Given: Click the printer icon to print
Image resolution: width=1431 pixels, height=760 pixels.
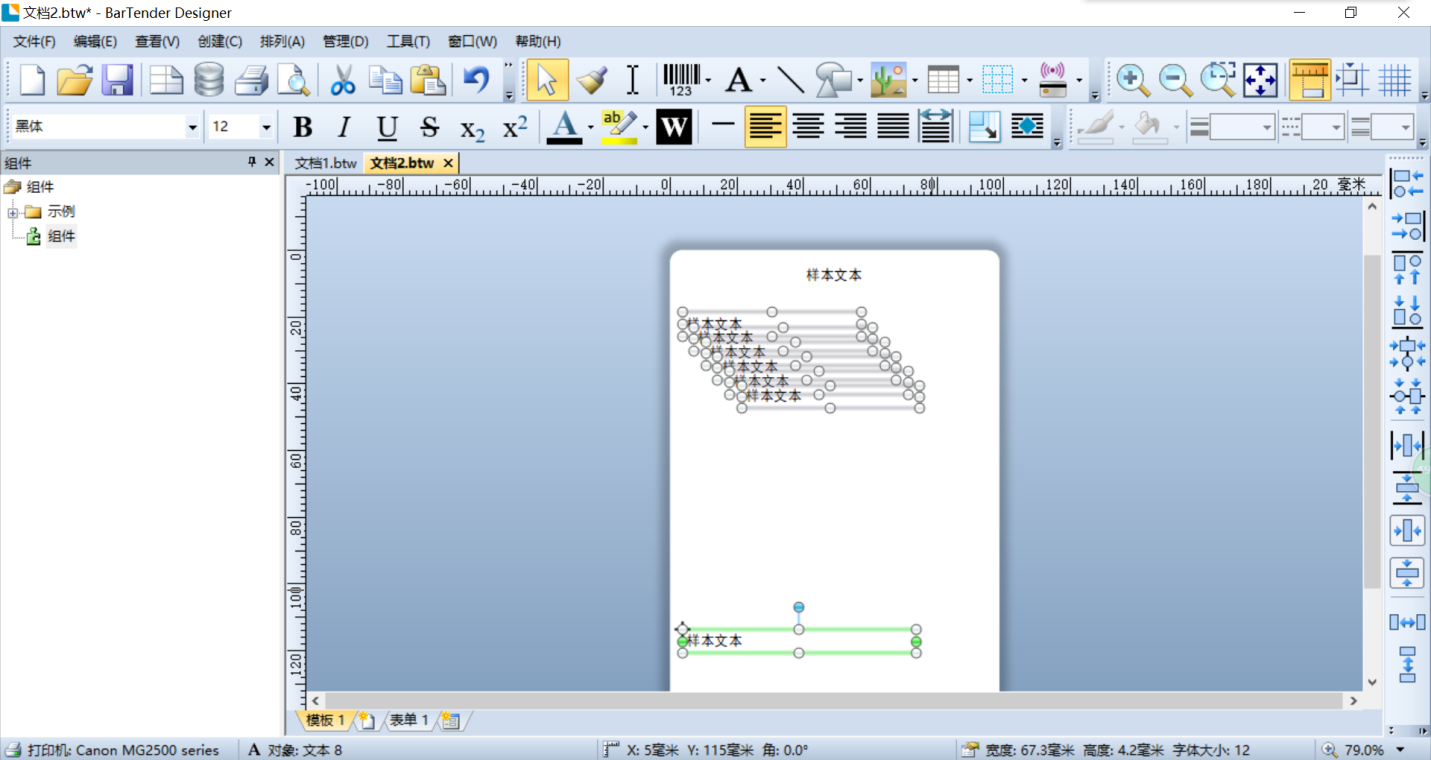Looking at the screenshot, I should point(251,80).
